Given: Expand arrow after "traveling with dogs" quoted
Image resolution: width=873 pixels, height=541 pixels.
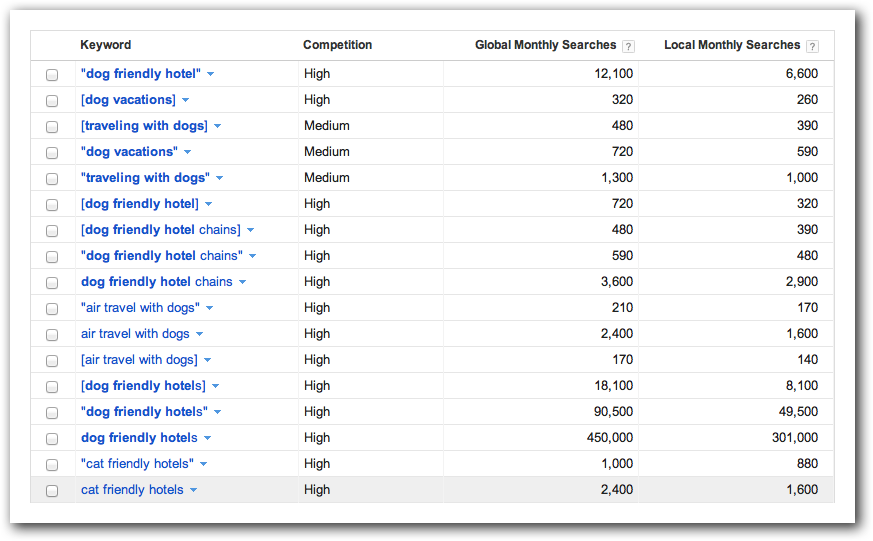Looking at the screenshot, I should [219, 178].
